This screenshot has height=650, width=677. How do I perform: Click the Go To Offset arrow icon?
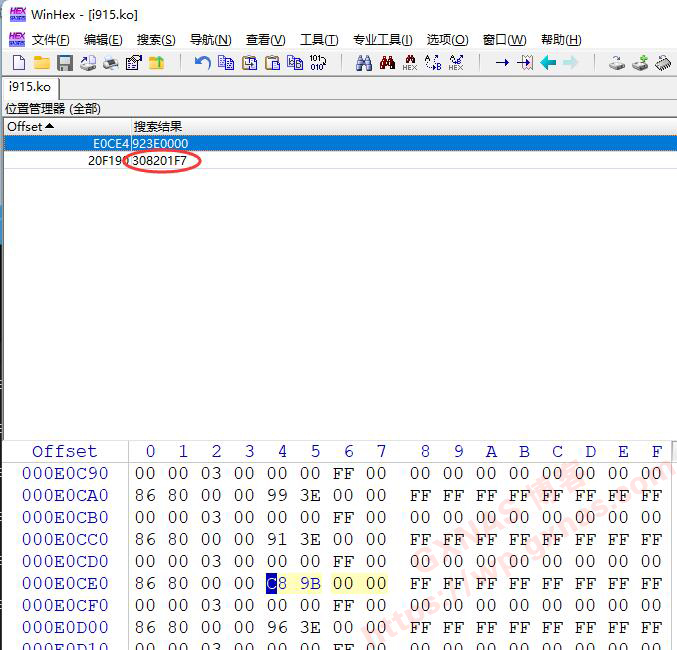pyautogui.click(x=502, y=63)
